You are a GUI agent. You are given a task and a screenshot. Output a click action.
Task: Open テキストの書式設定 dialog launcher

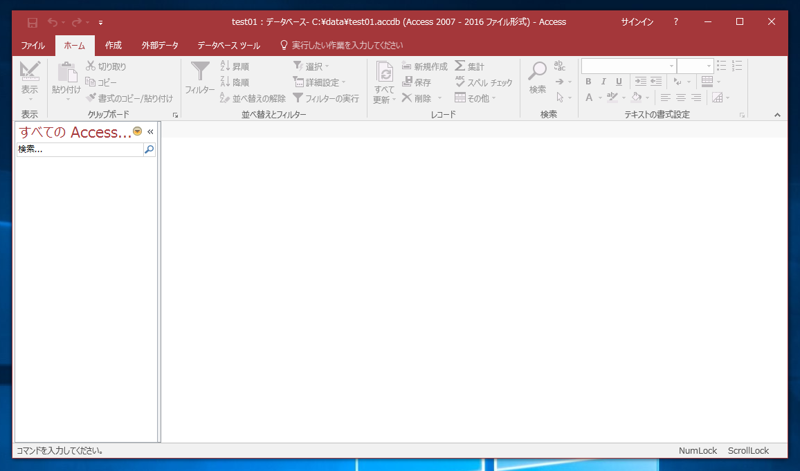(x=742, y=115)
